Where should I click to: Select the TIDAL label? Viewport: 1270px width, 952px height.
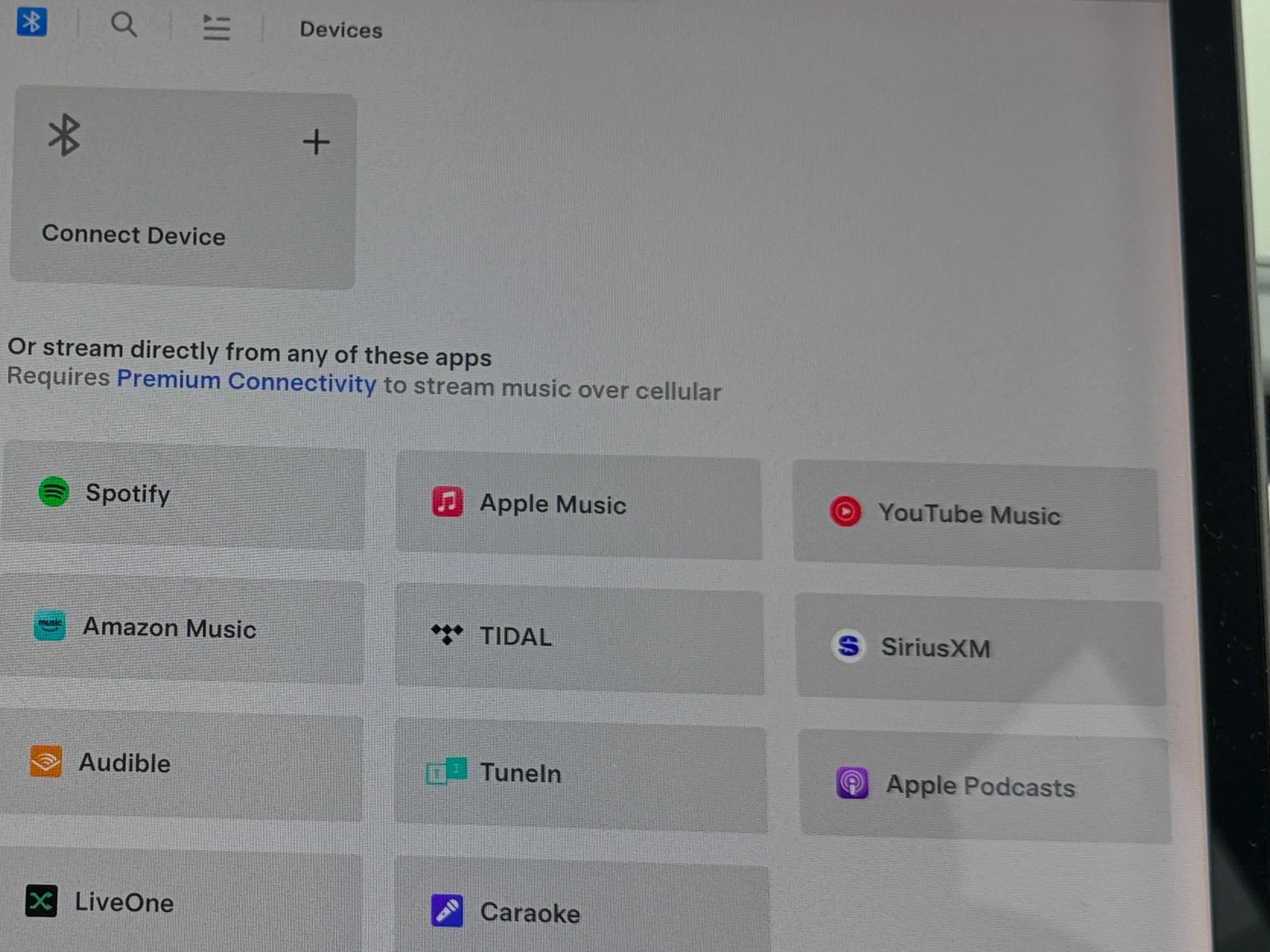516,636
